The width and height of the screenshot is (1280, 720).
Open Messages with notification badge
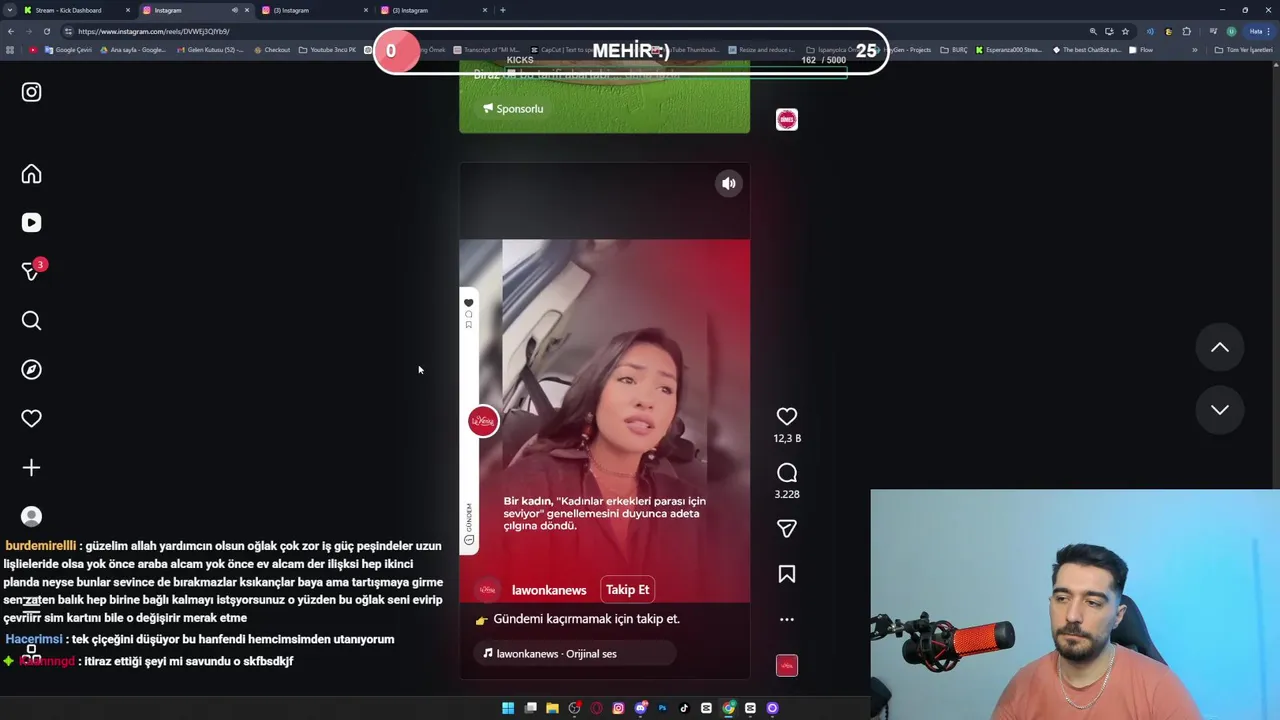(x=33, y=270)
